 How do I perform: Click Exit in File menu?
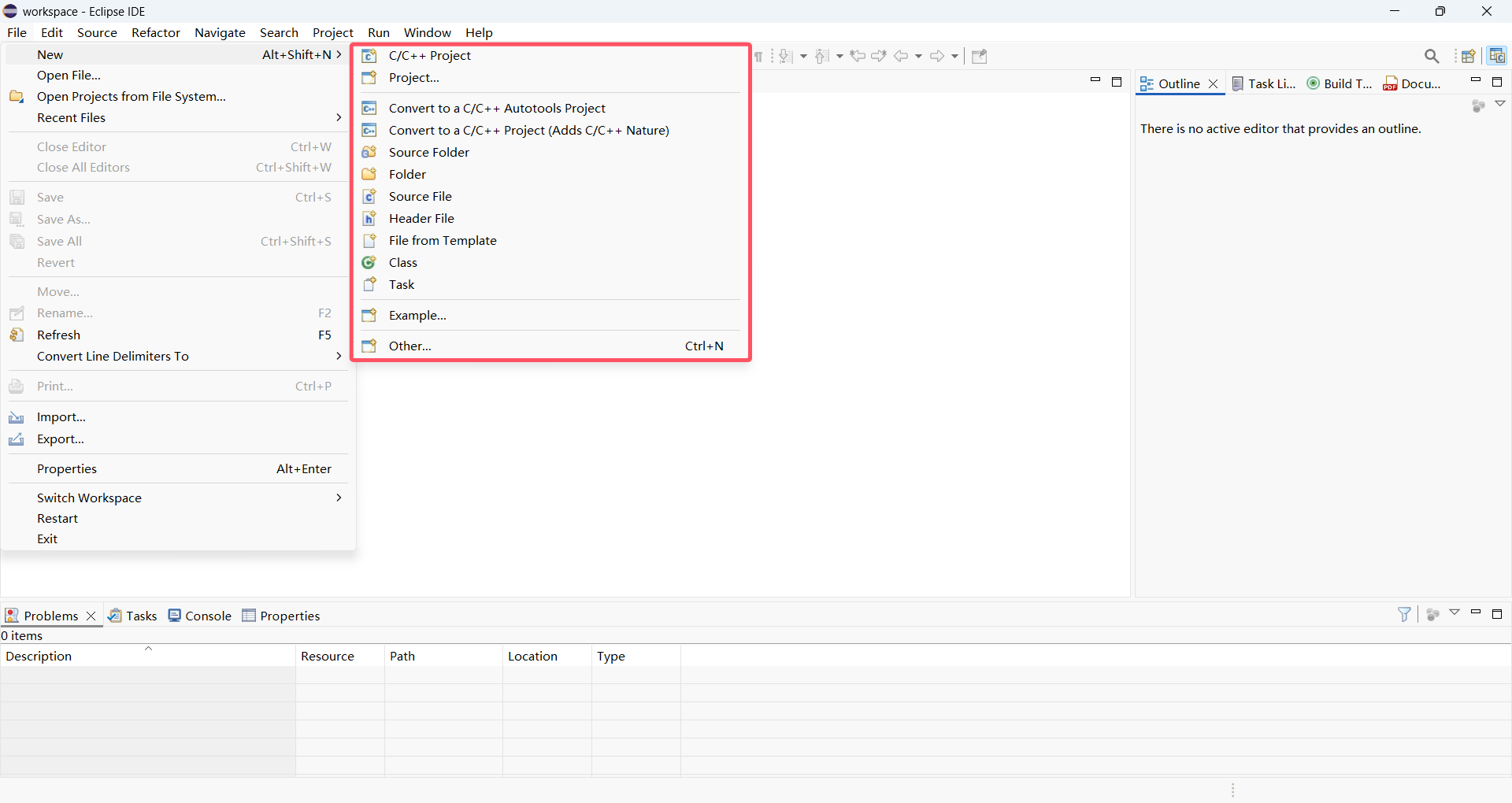[x=179, y=538]
